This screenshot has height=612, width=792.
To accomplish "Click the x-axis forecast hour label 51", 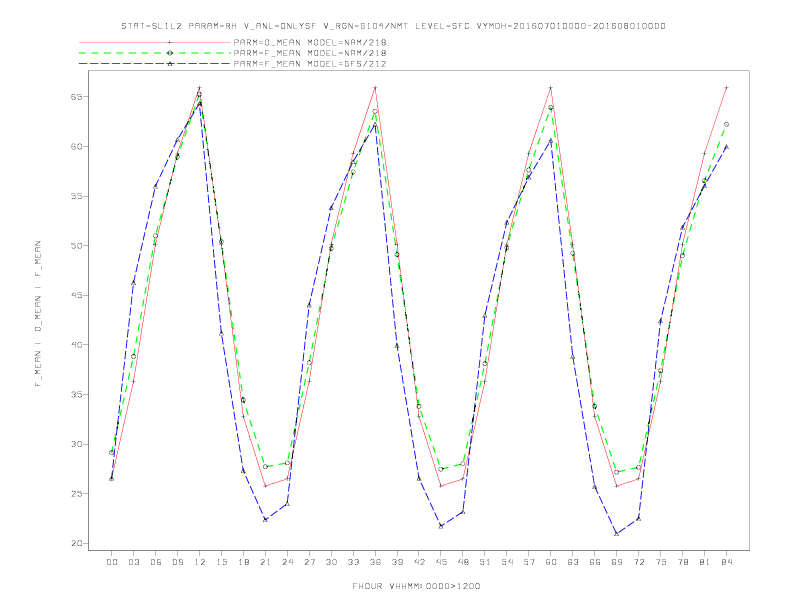I will (x=485, y=562).
